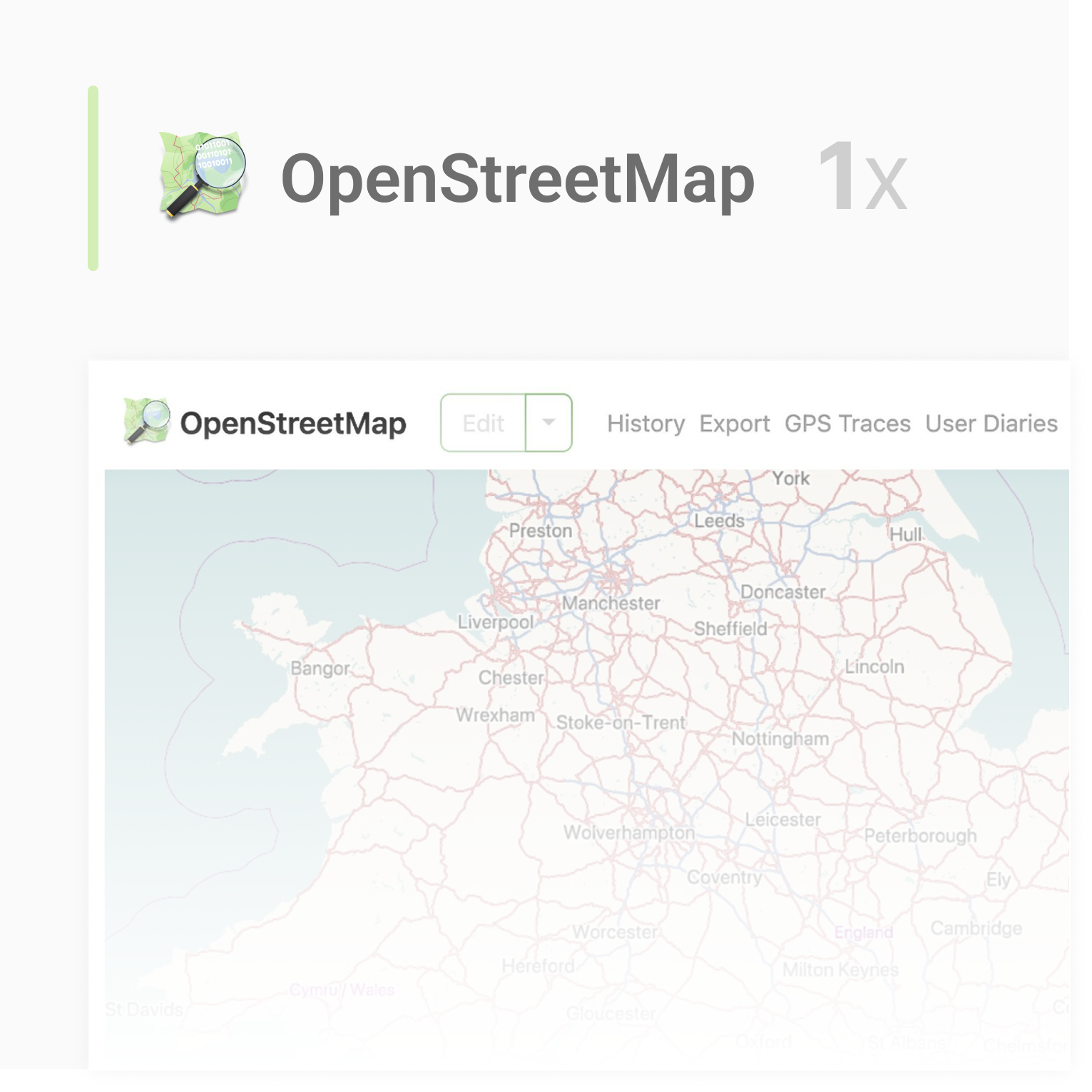Click the small OpenStreetMap logo in the header
1092x1092 pixels.
pos(147,422)
